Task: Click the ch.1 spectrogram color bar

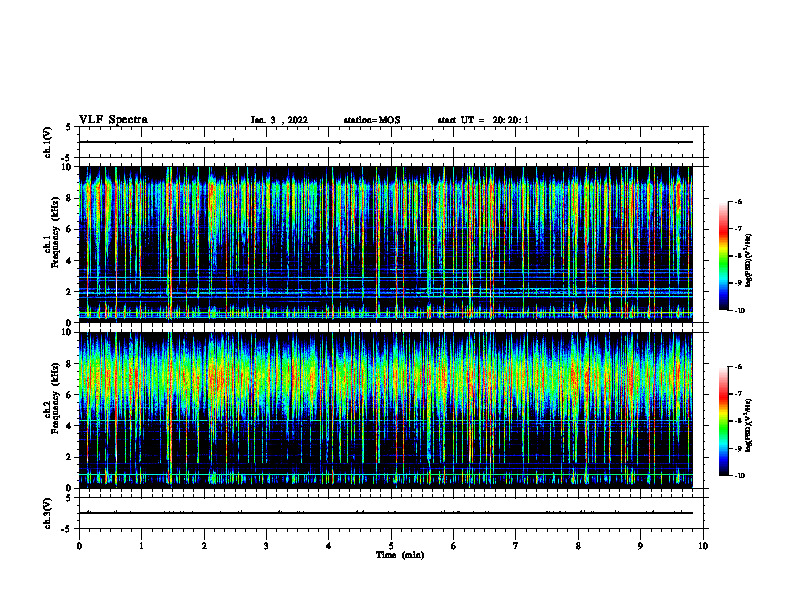Action: (x=723, y=256)
